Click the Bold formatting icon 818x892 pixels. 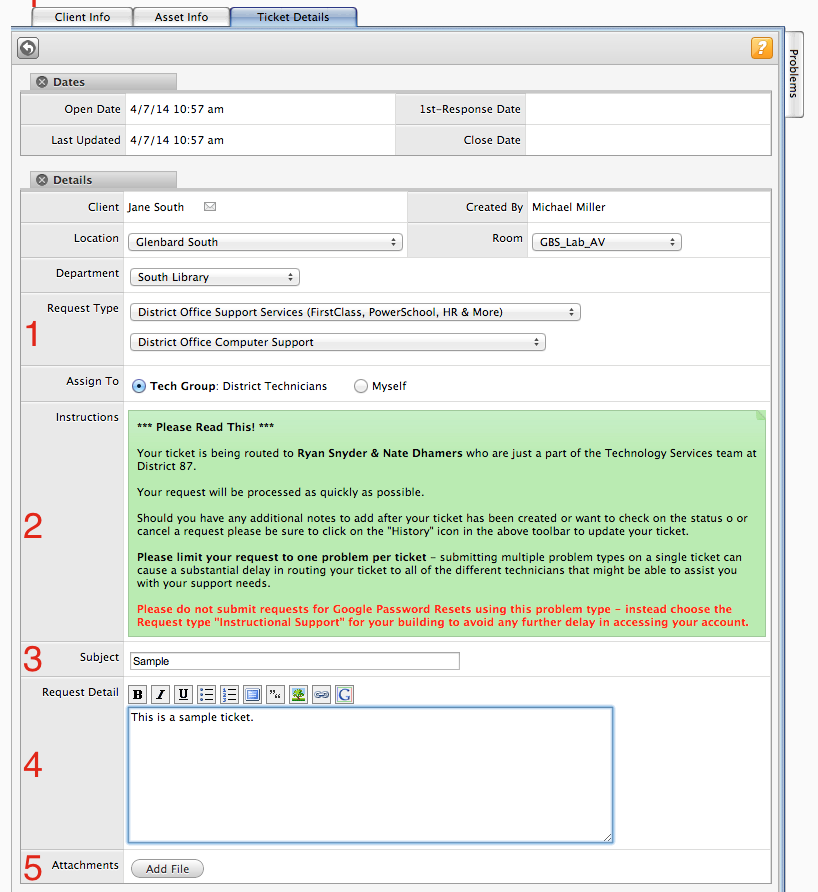(138, 694)
